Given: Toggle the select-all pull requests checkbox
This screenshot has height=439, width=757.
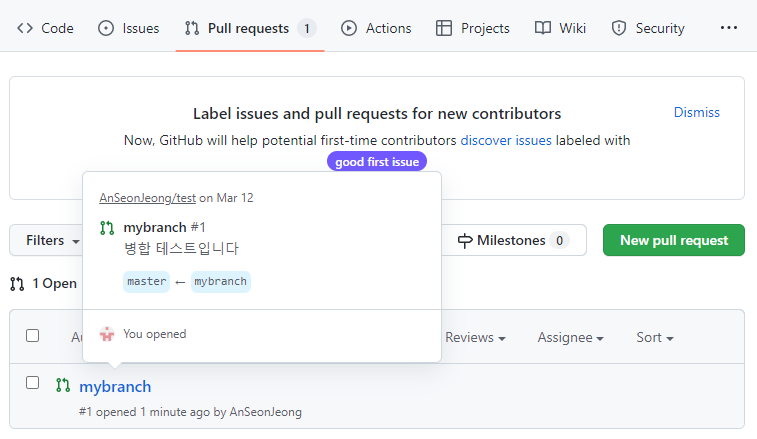Looking at the screenshot, I should (x=33, y=336).
